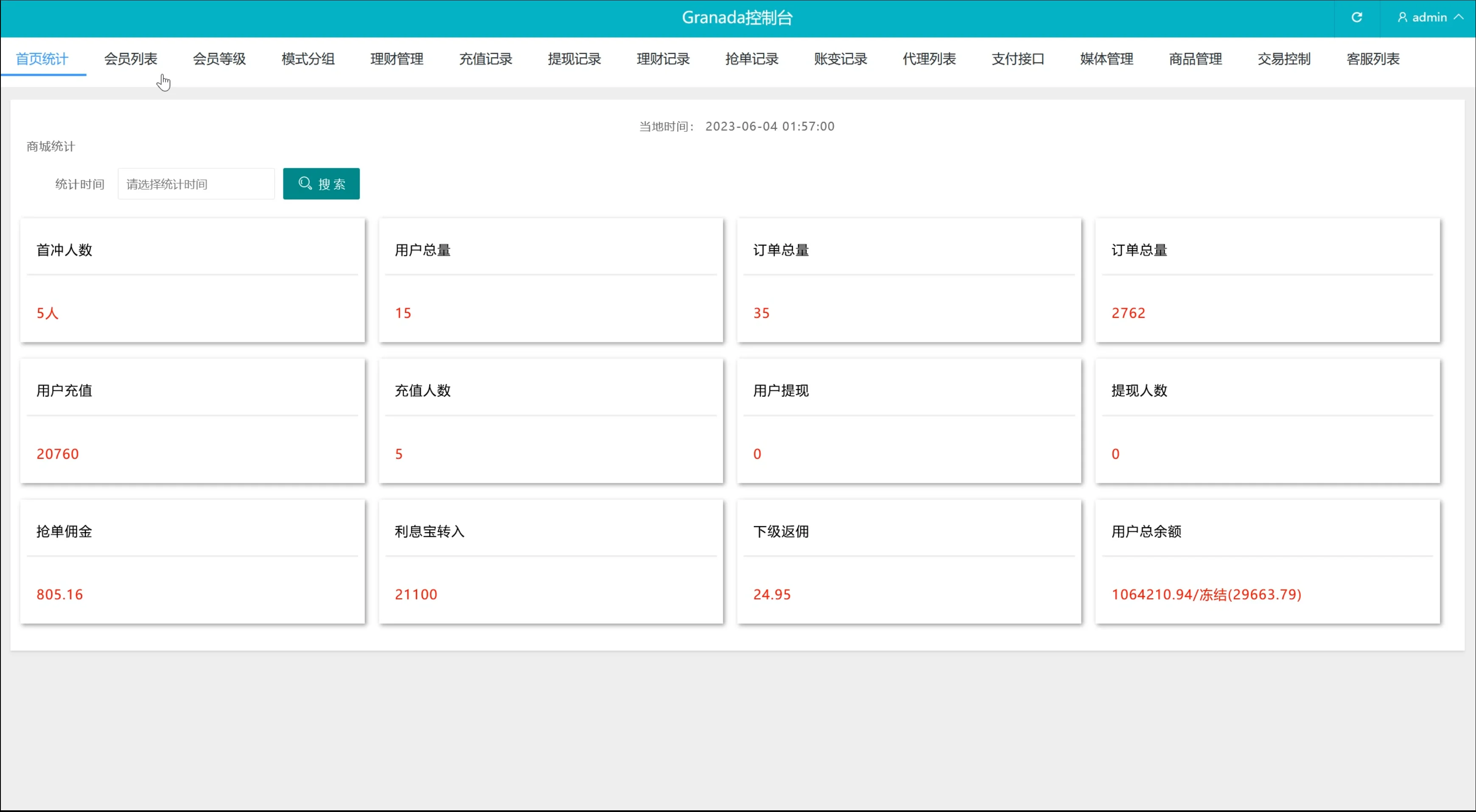Screen dimensions: 1476x812
Task: Open the 客服列表 tab
Action: [x=1373, y=59]
